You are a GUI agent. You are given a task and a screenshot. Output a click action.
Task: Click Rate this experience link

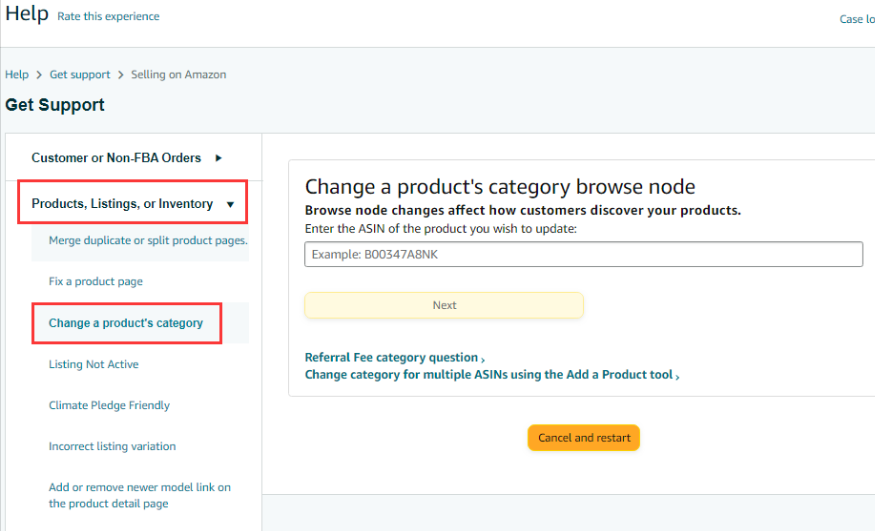108,17
